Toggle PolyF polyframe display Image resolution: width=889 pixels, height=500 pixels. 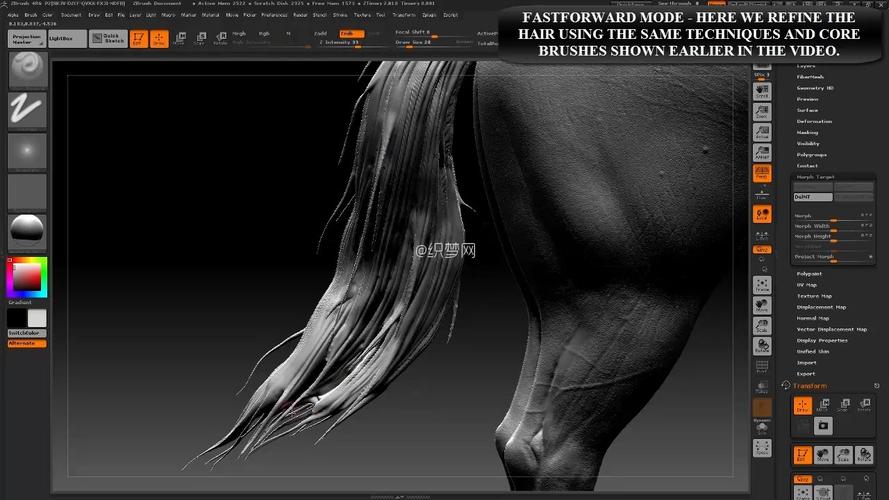(x=762, y=367)
